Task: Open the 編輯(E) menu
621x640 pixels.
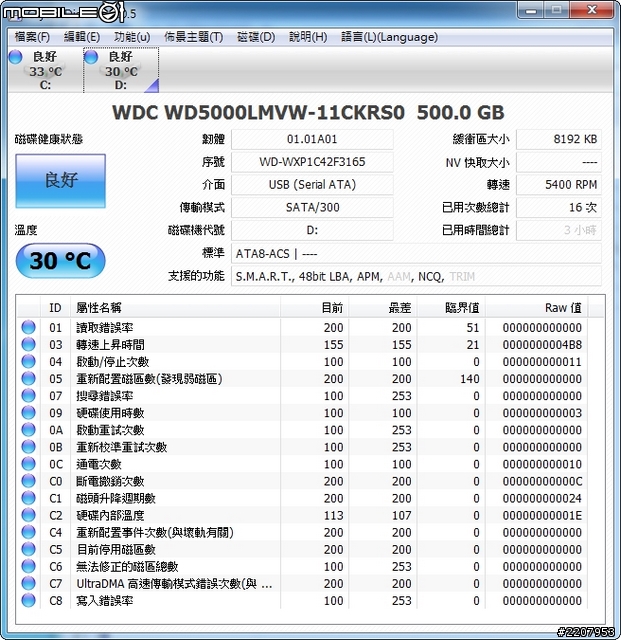Action: (x=82, y=37)
